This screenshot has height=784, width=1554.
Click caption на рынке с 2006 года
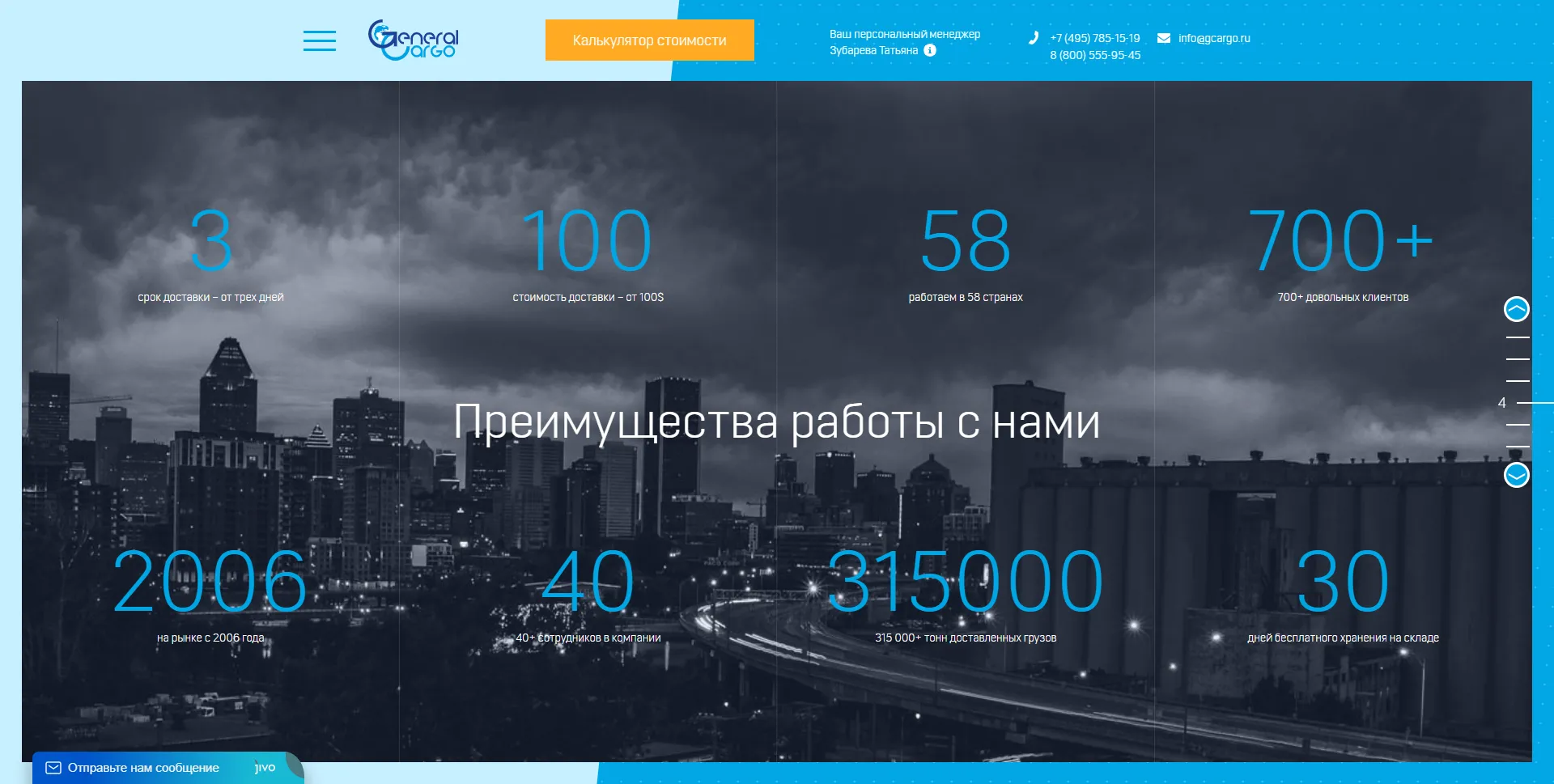210,638
